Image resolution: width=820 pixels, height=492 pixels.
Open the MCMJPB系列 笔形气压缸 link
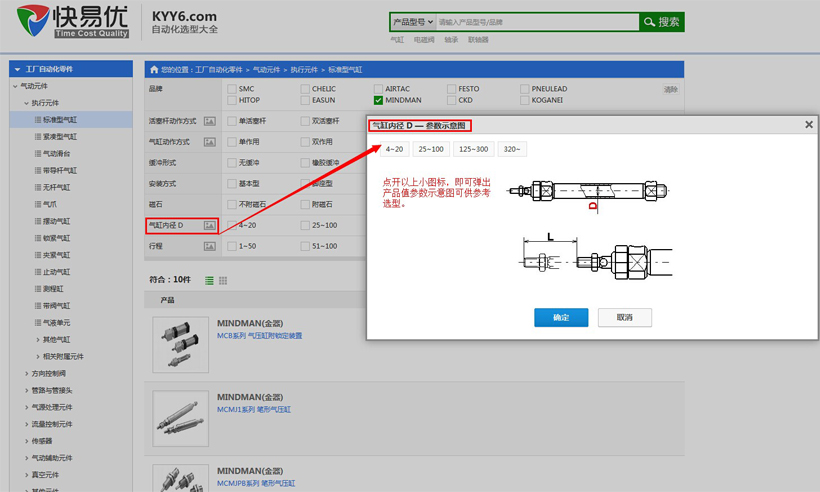[256, 483]
